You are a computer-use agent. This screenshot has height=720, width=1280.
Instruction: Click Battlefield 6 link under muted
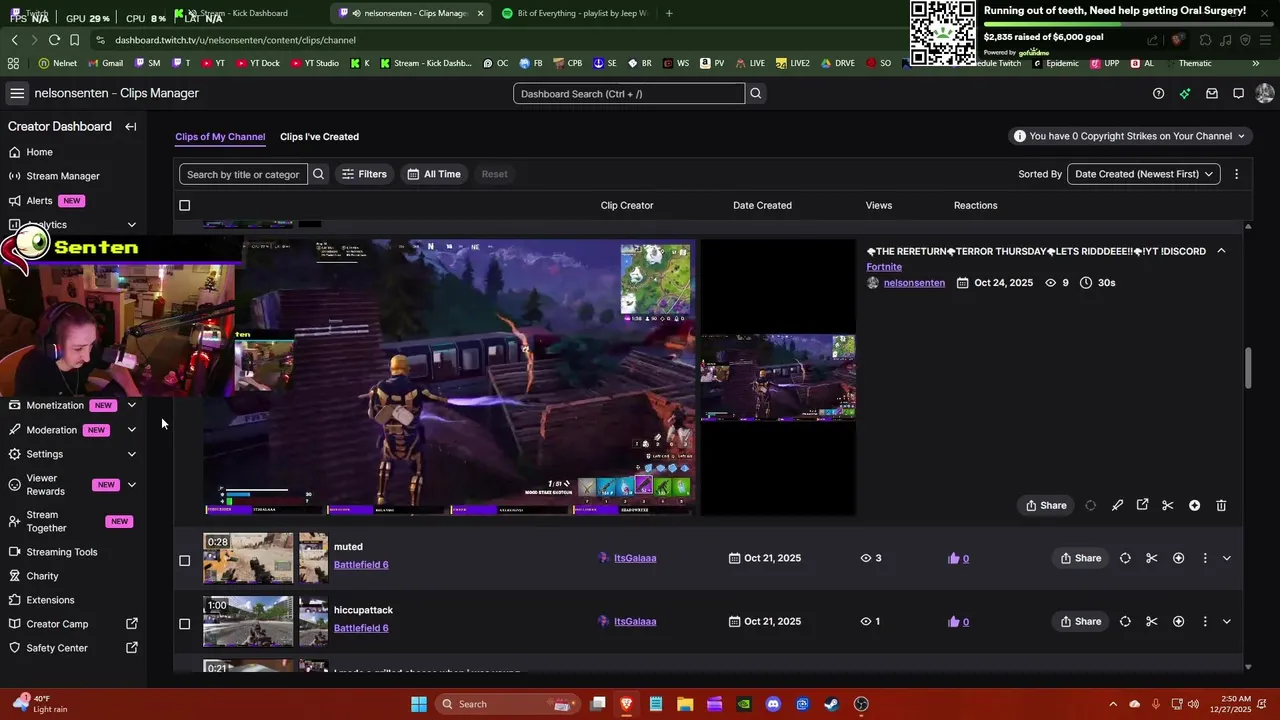click(x=361, y=565)
